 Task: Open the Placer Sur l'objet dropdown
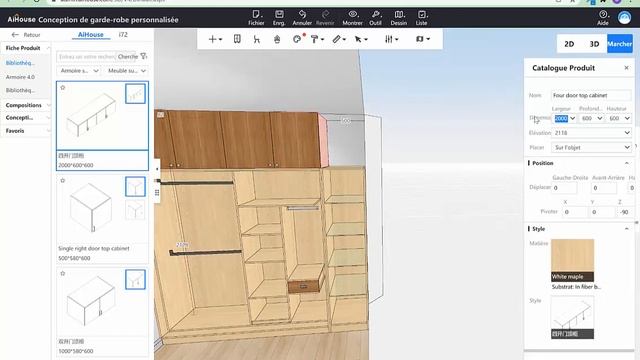click(x=591, y=147)
